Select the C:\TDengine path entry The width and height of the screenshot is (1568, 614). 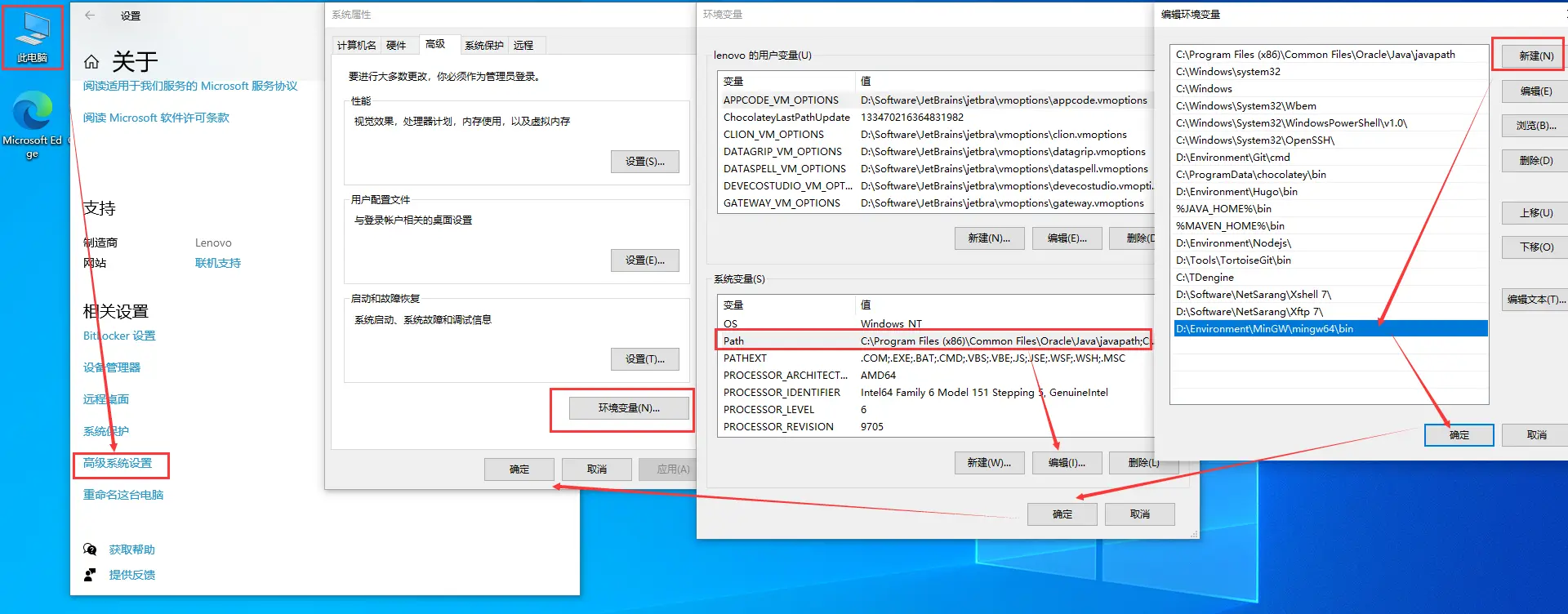1330,278
